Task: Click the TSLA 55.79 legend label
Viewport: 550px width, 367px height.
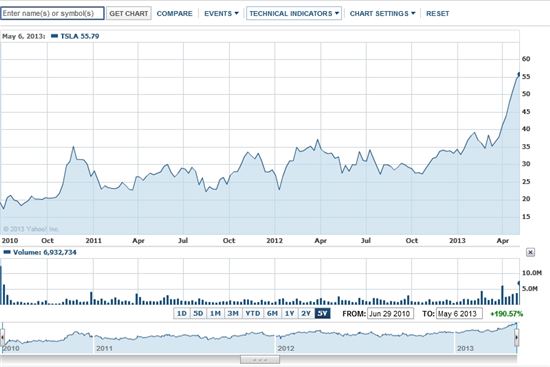Action: pyautogui.click(x=80, y=36)
